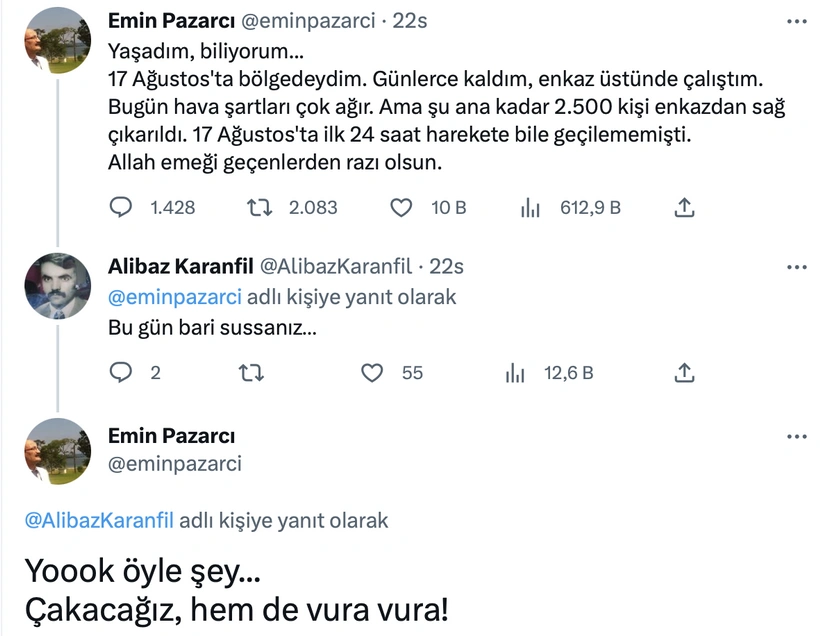View analytics of the 612,9 B tweet
Screen dimensions: 820x636
(x=530, y=208)
